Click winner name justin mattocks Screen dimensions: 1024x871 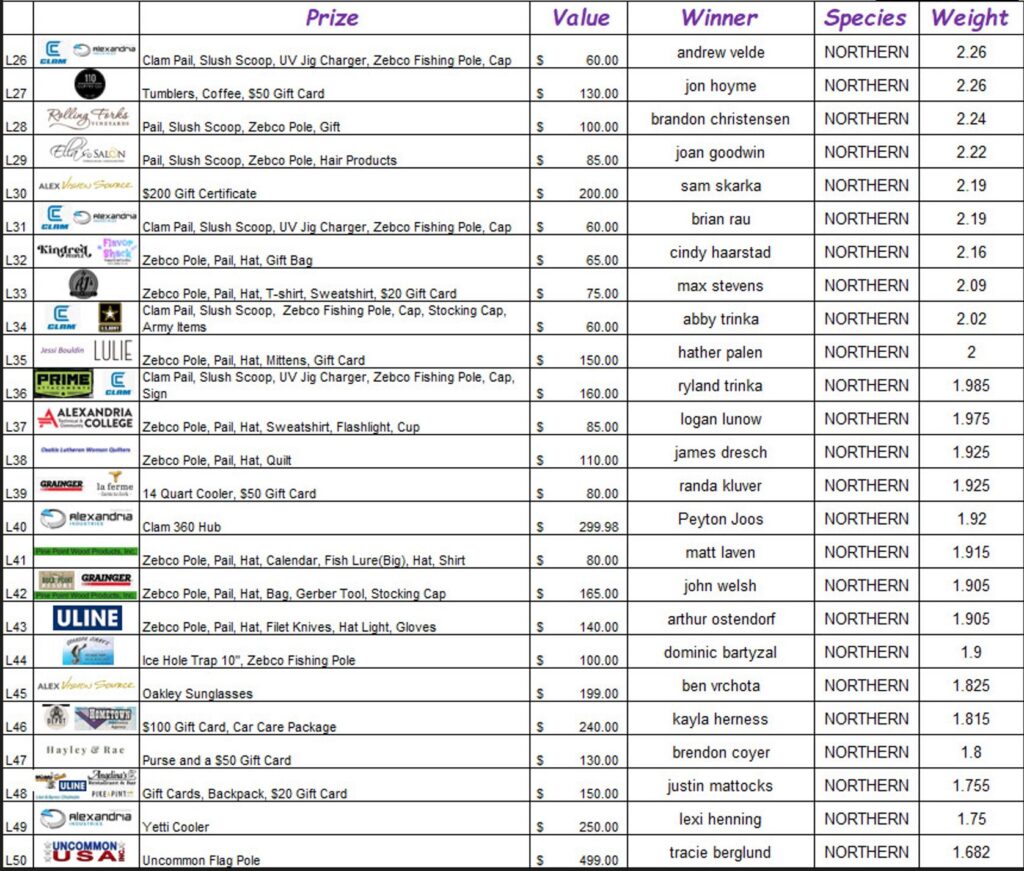tap(720, 786)
